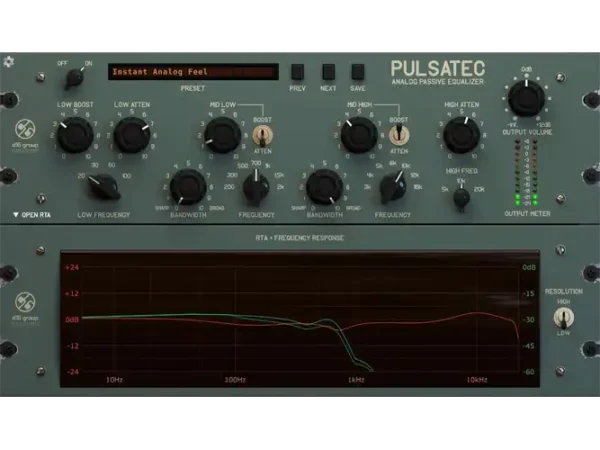Viewport: 600px width, 450px height.
Task: Click the High Freq selector knob
Action: 461,198
